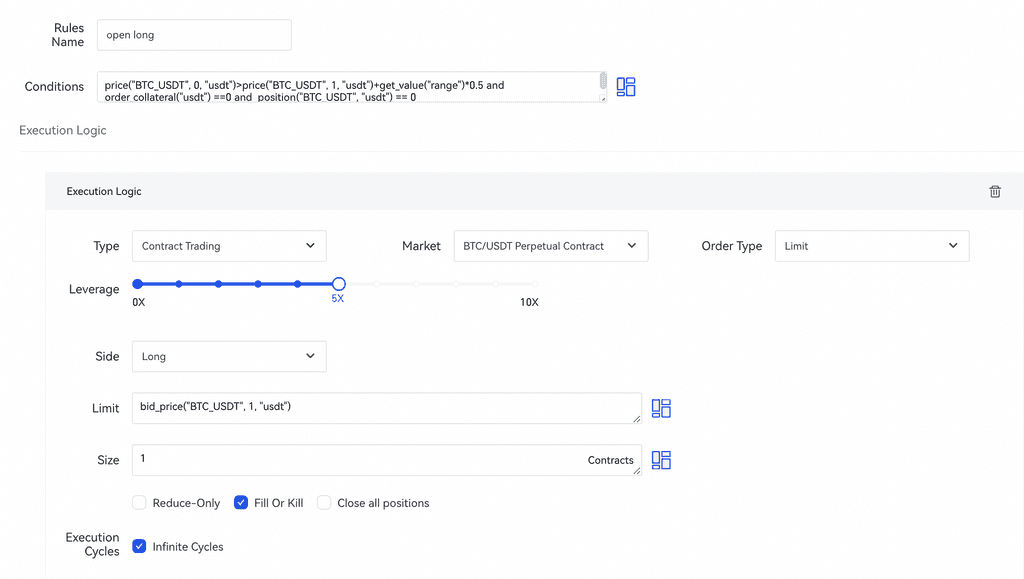Screen dimensions: 1024x579
Task: Open the expression builder icon beside the Size field
Action: click(661, 460)
